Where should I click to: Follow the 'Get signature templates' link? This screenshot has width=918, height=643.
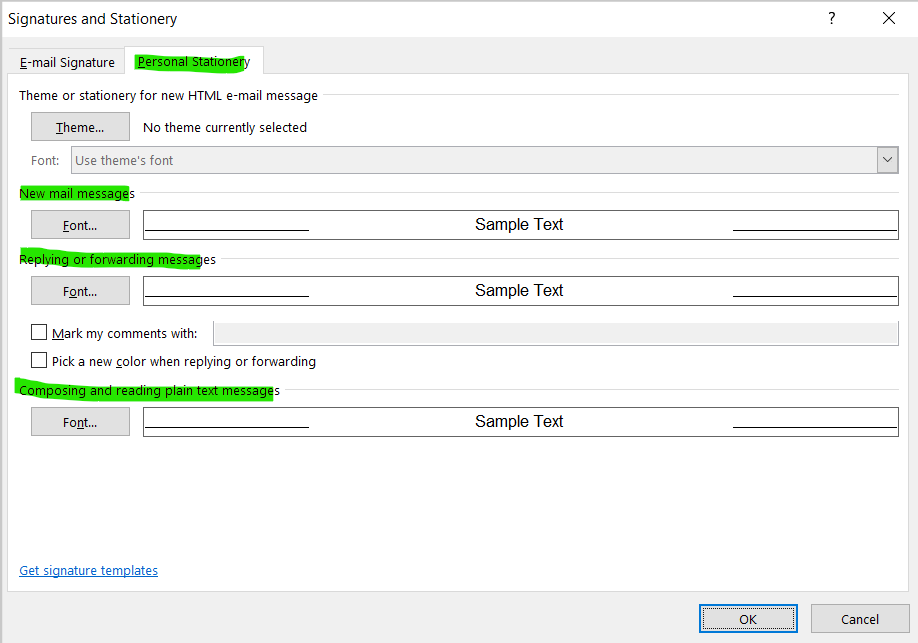(x=88, y=570)
